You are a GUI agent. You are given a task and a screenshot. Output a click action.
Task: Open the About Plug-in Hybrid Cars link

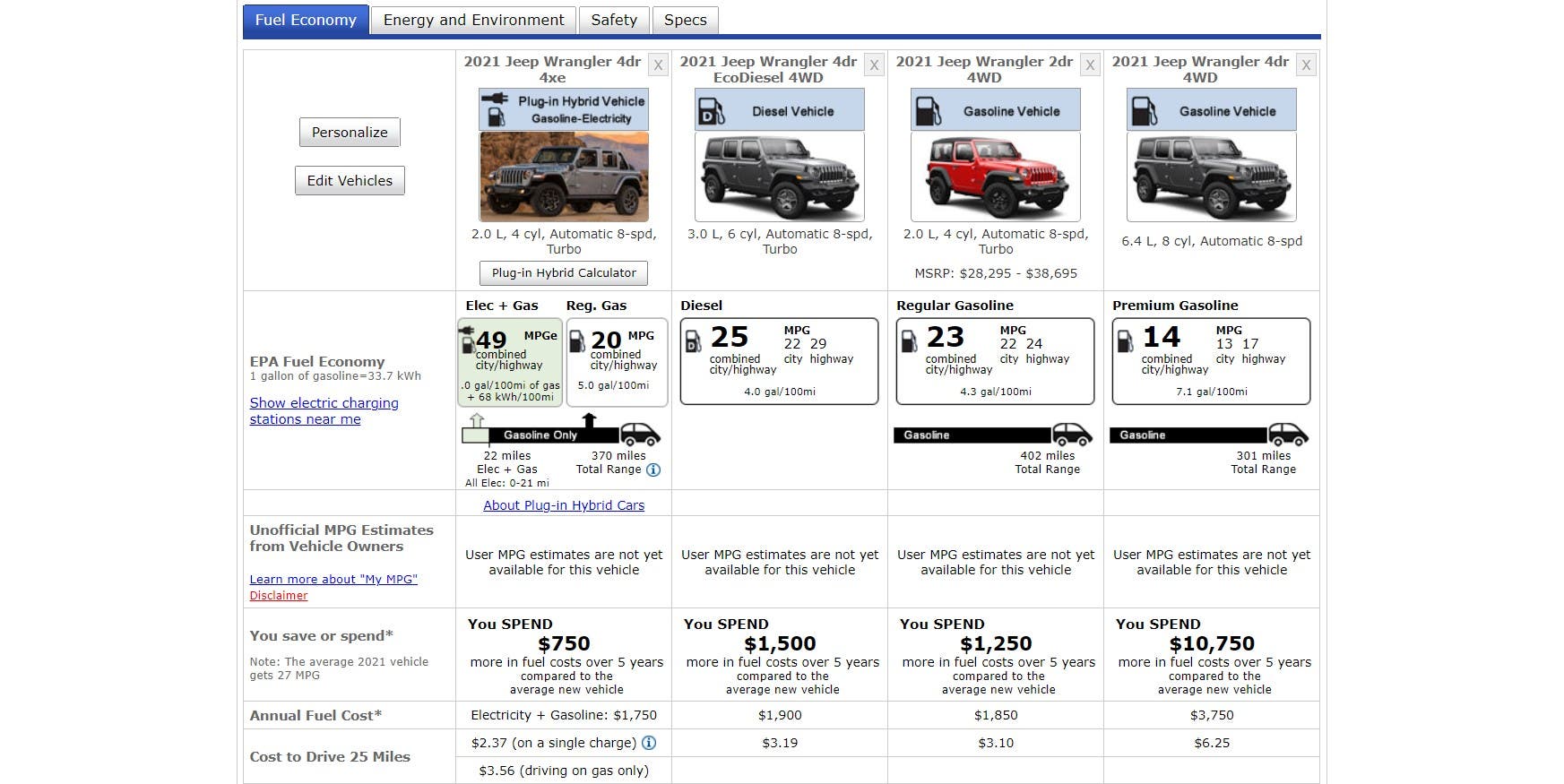click(564, 505)
